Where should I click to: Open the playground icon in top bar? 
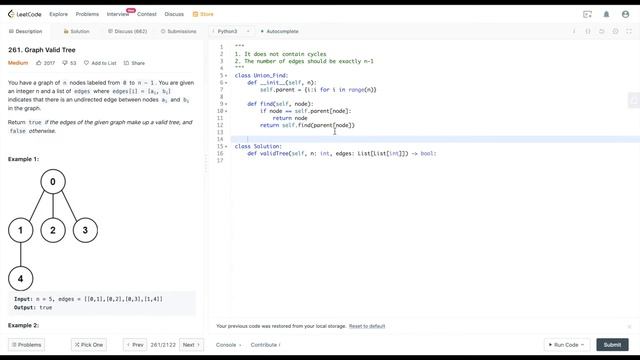pyautogui.click(x=587, y=14)
